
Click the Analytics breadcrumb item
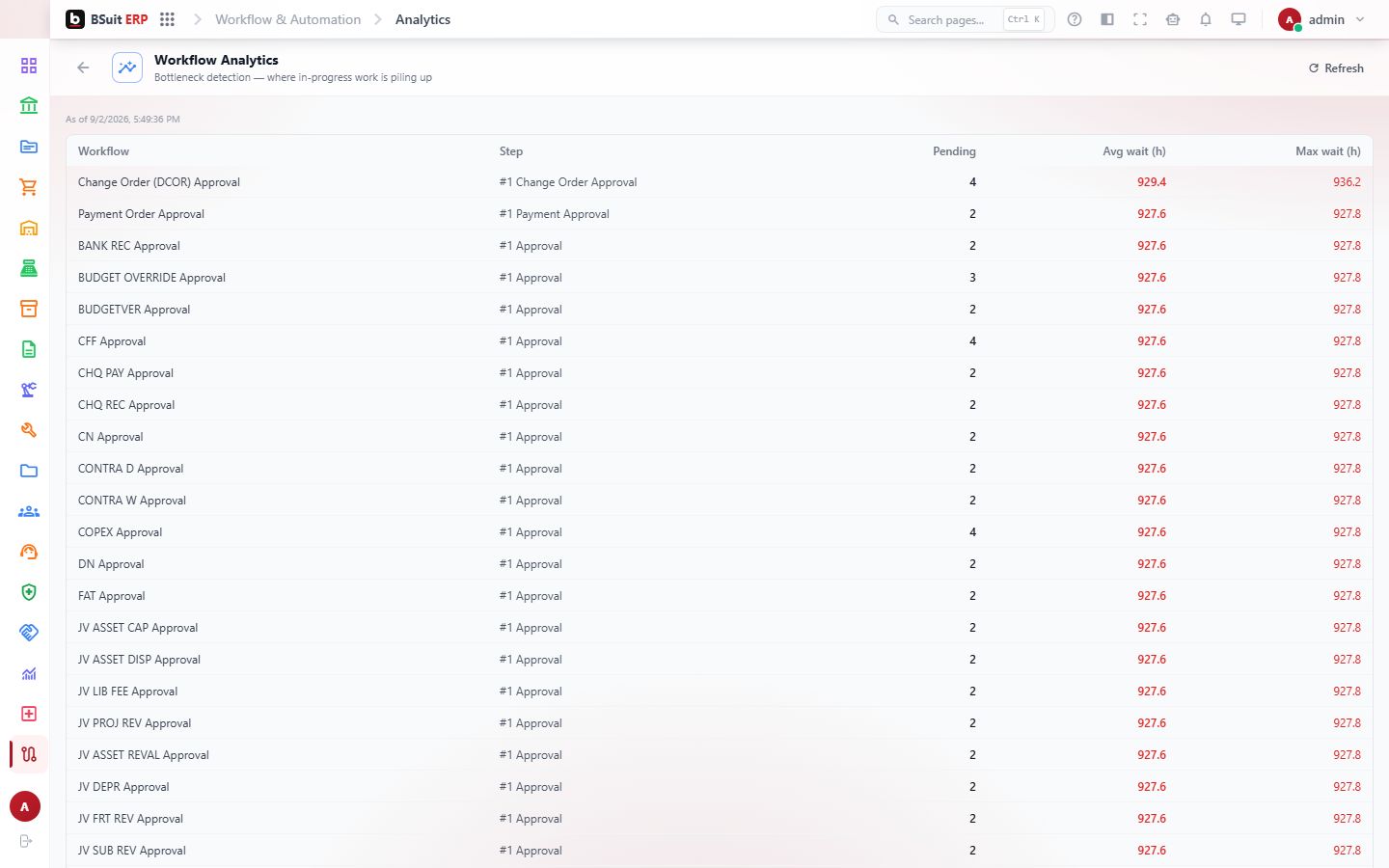[x=422, y=19]
